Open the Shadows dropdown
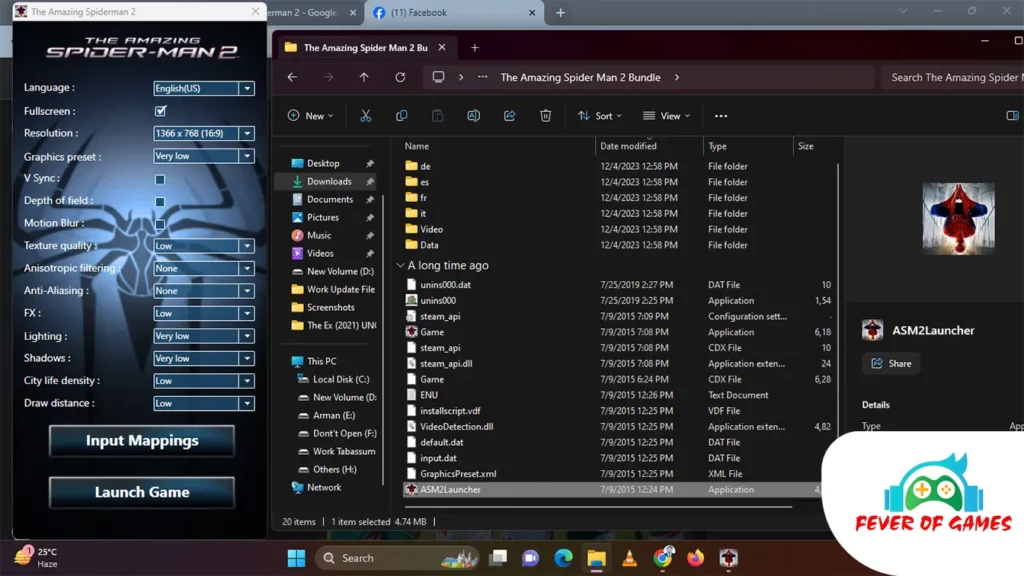The height and width of the screenshot is (576, 1024). click(204, 359)
